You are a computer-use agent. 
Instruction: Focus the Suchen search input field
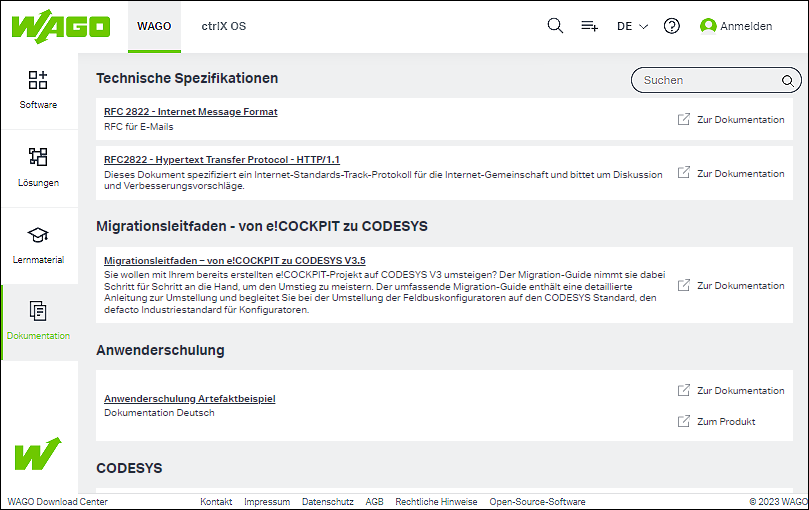click(x=716, y=80)
